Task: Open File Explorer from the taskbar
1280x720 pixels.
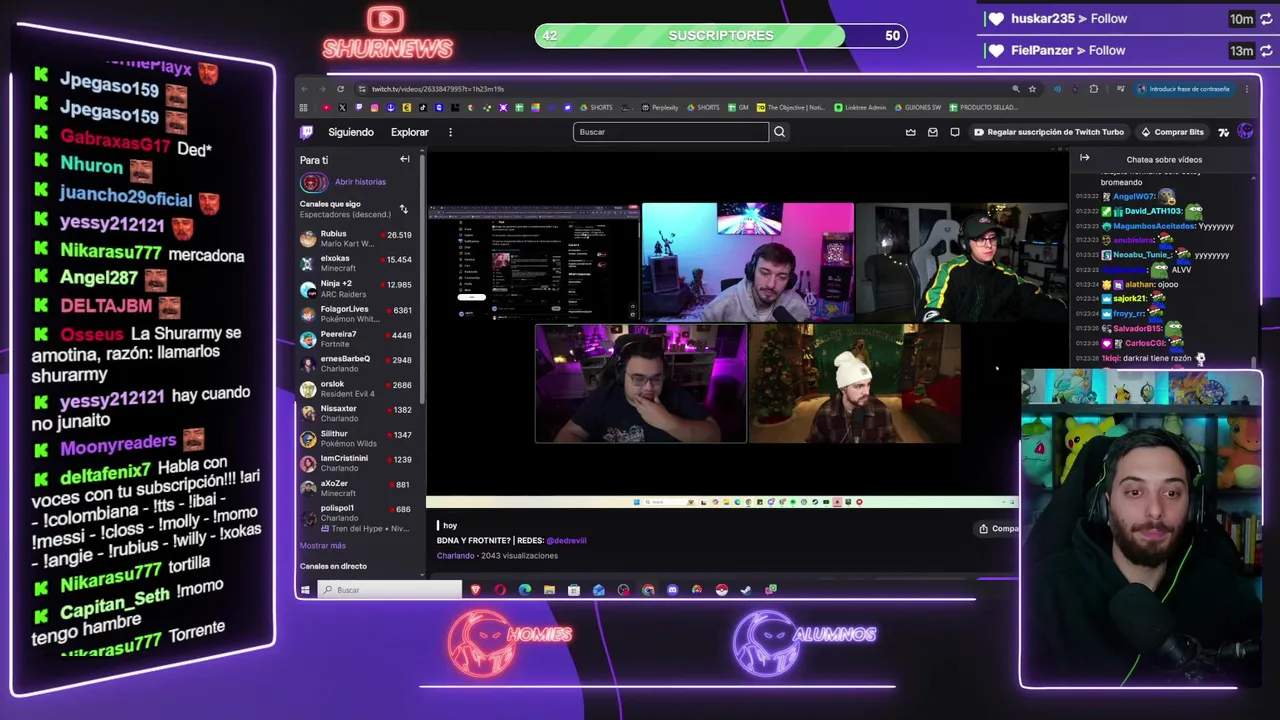Action: 549,590
